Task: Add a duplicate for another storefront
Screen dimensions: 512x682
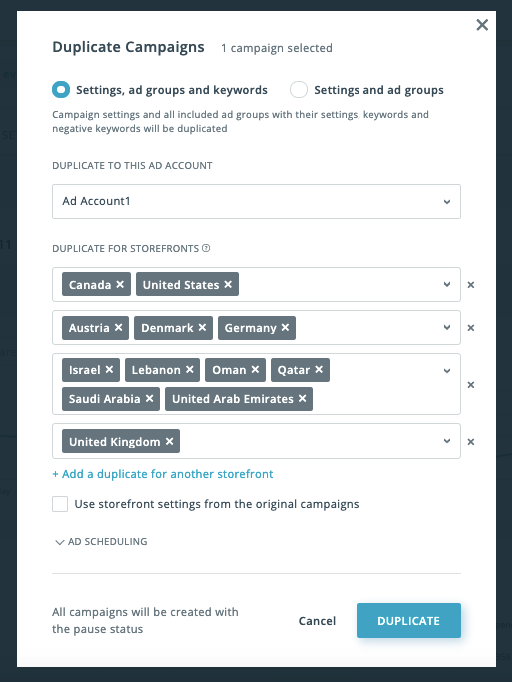Action: tap(163, 474)
